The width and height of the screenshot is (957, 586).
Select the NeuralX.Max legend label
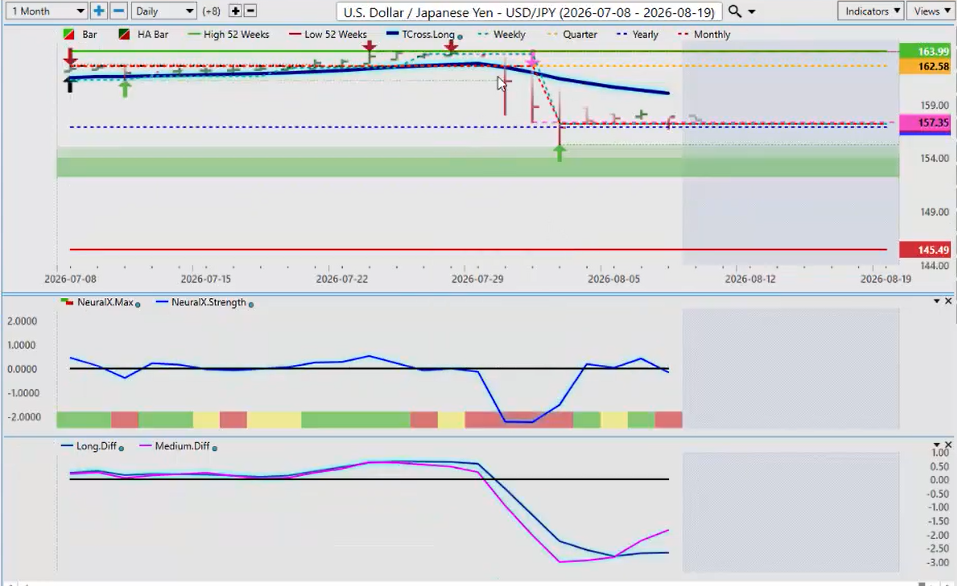pyautogui.click(x=105, y=302)
